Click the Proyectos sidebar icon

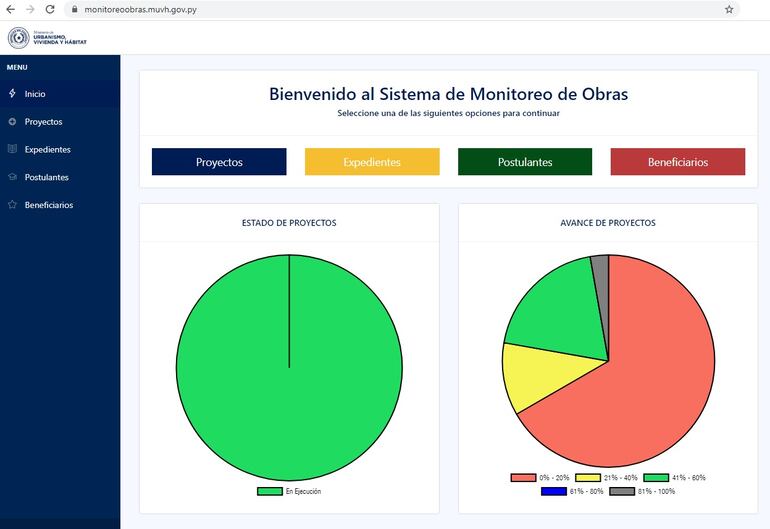click(x=12, y=122)
